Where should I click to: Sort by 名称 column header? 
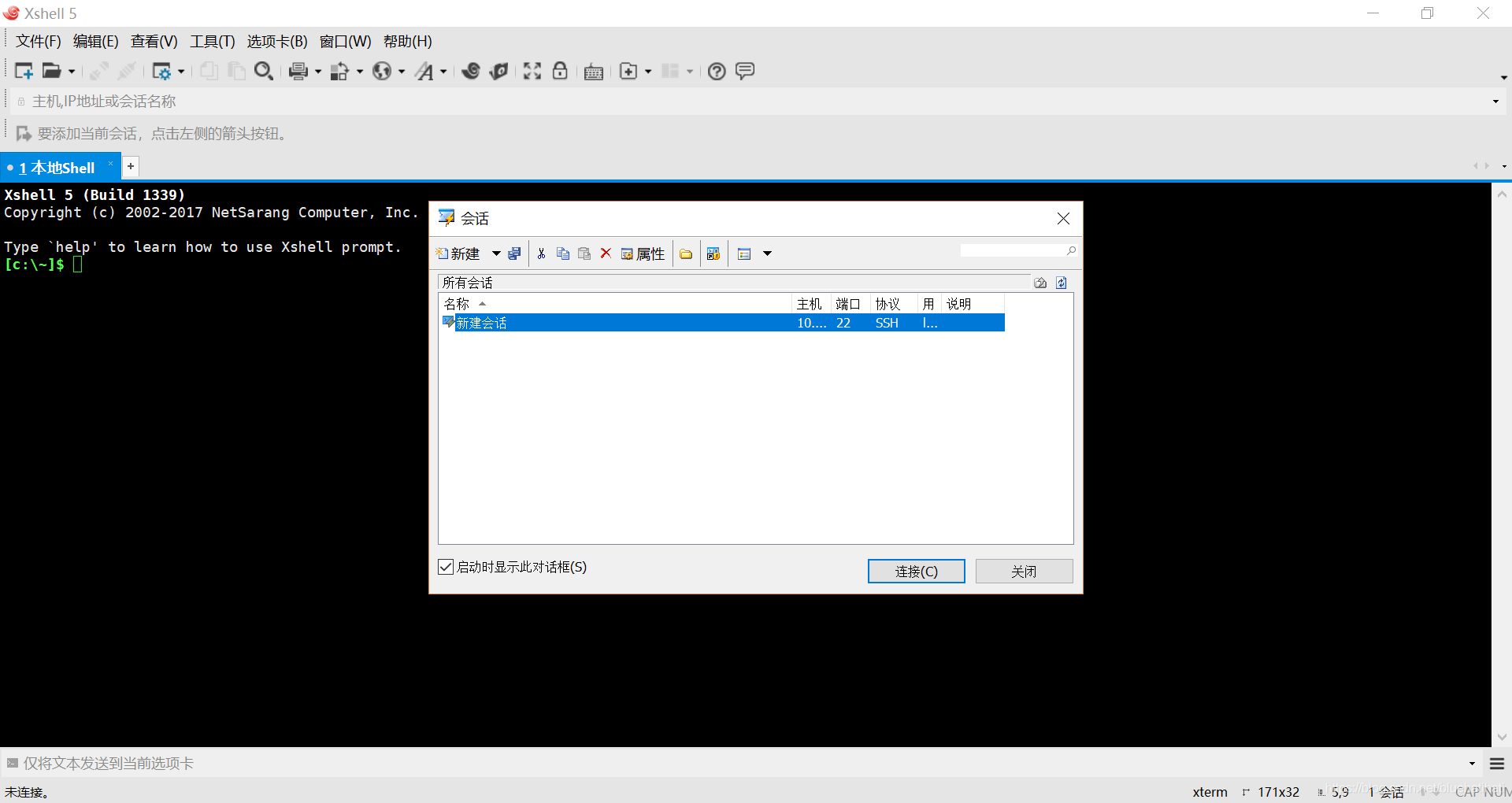[x=615, y=304]
